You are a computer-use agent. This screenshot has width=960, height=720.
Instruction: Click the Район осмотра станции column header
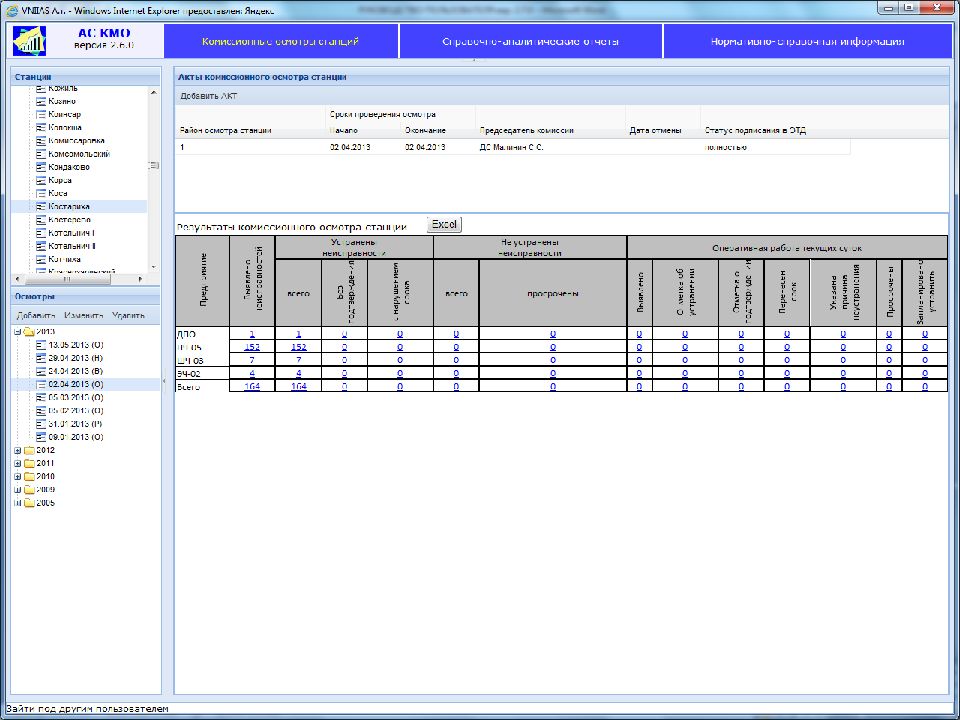click(x=225, y=130)
